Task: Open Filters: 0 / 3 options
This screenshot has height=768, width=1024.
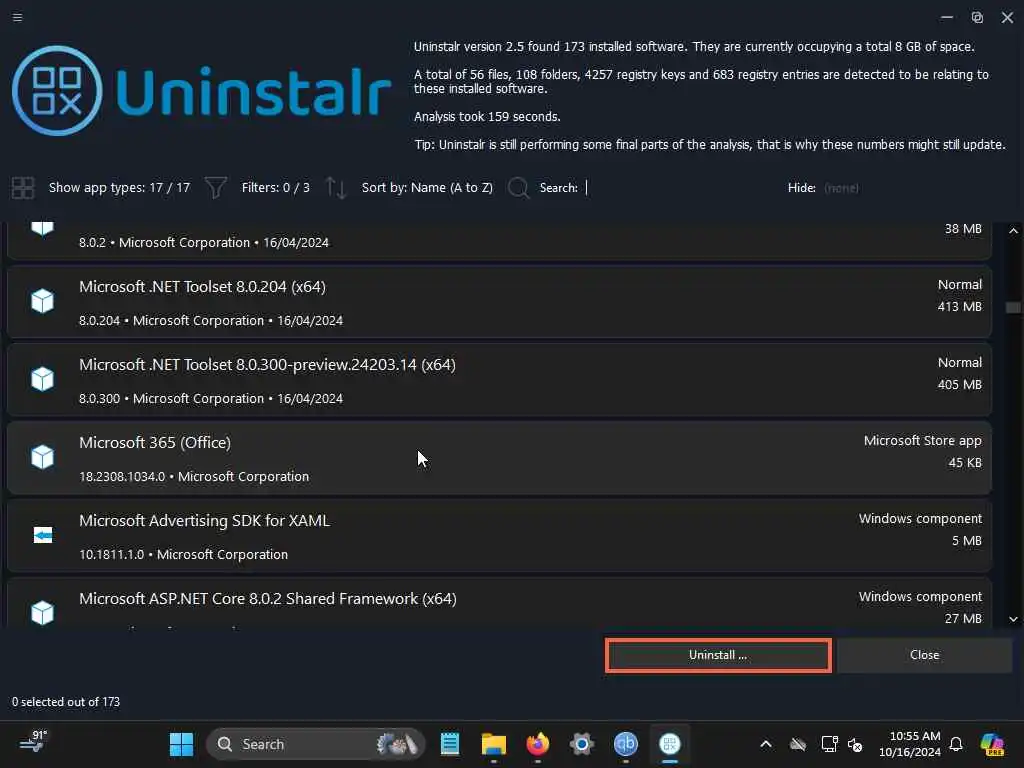Action: [275, 188]
